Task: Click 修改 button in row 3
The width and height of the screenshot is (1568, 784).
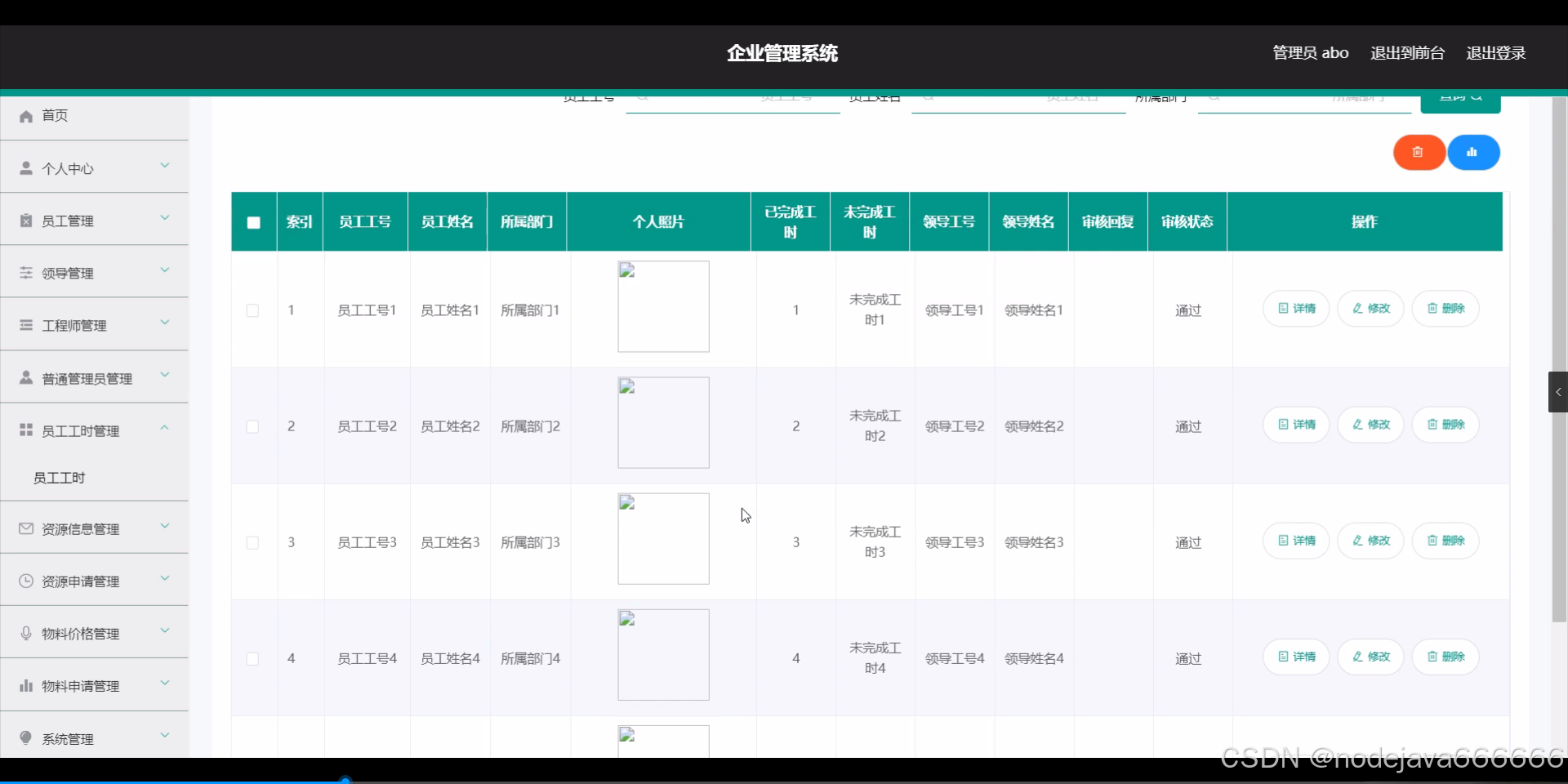Action: point(1370,541)
